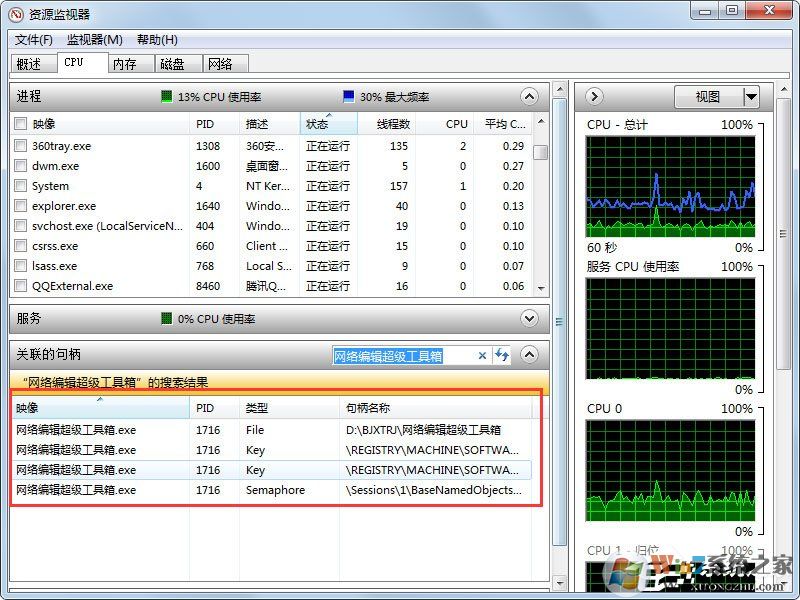Select the System process checkbox
The height and width of the screenshot is (600, 800).
pyautogui.click(x=19, y=186)
